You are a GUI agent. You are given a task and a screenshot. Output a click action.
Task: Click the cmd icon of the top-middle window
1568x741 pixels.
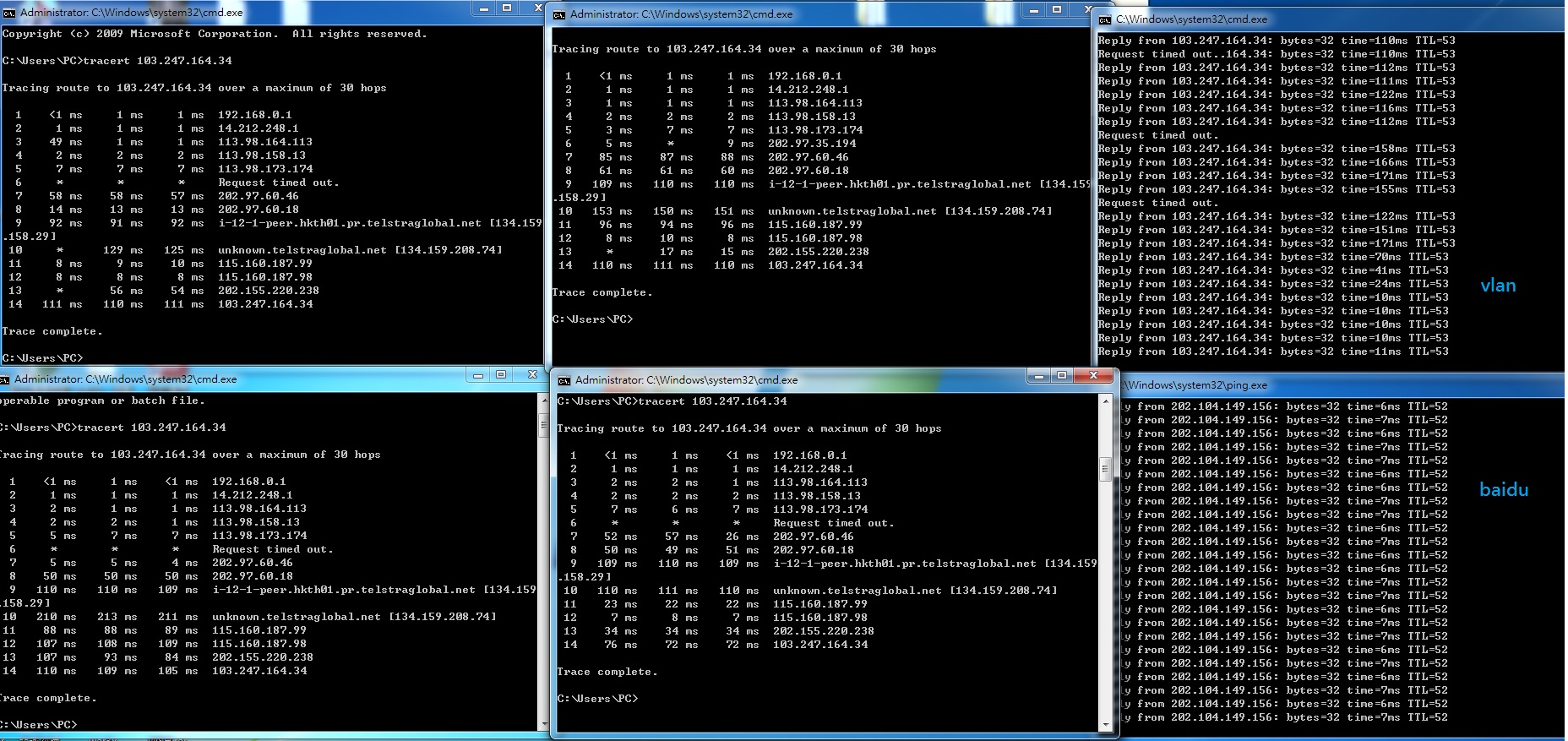(x=559, y=14)
